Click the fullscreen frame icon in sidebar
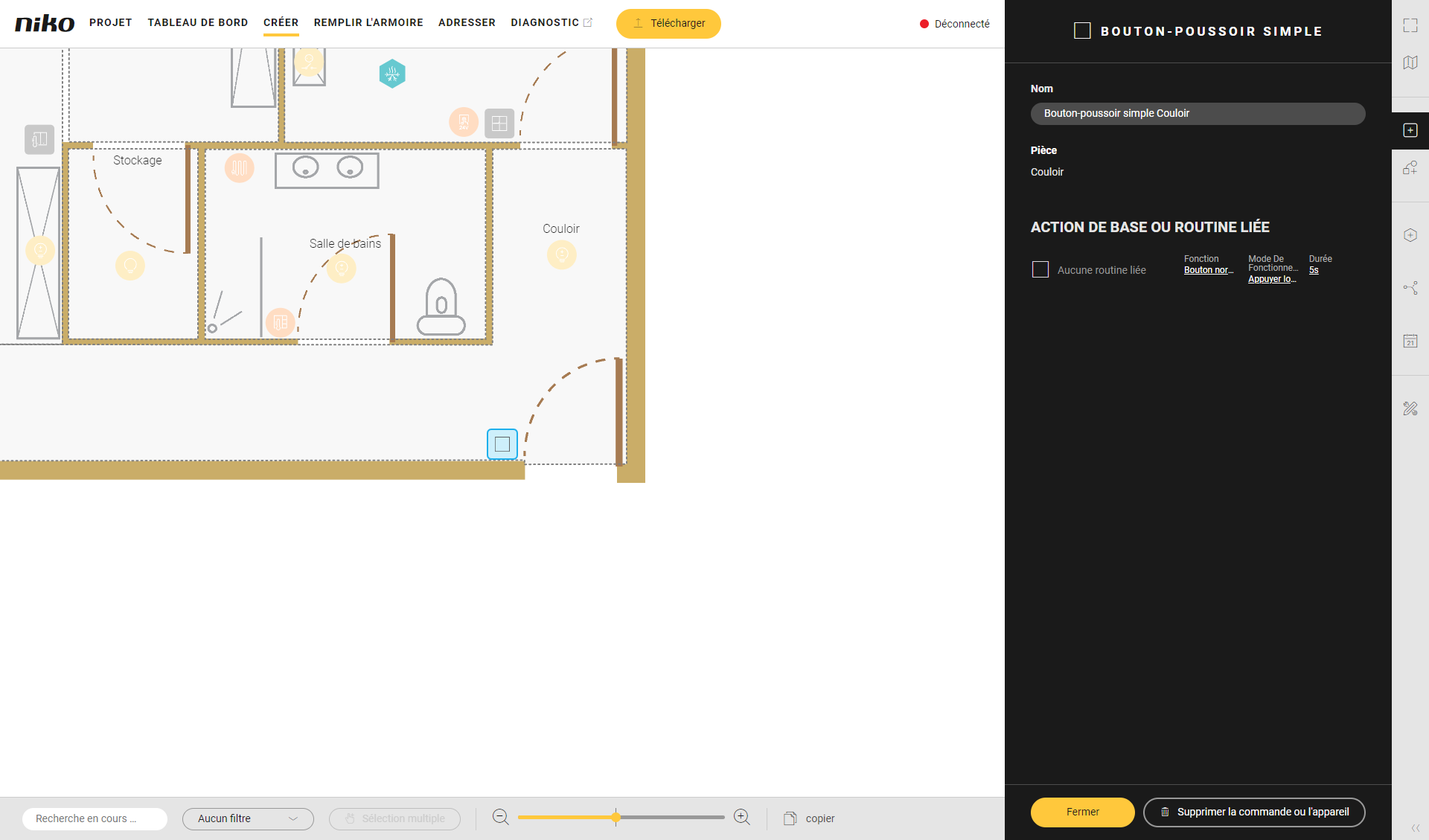This screenshot has width=1429, height=840. coord(1410,25)
